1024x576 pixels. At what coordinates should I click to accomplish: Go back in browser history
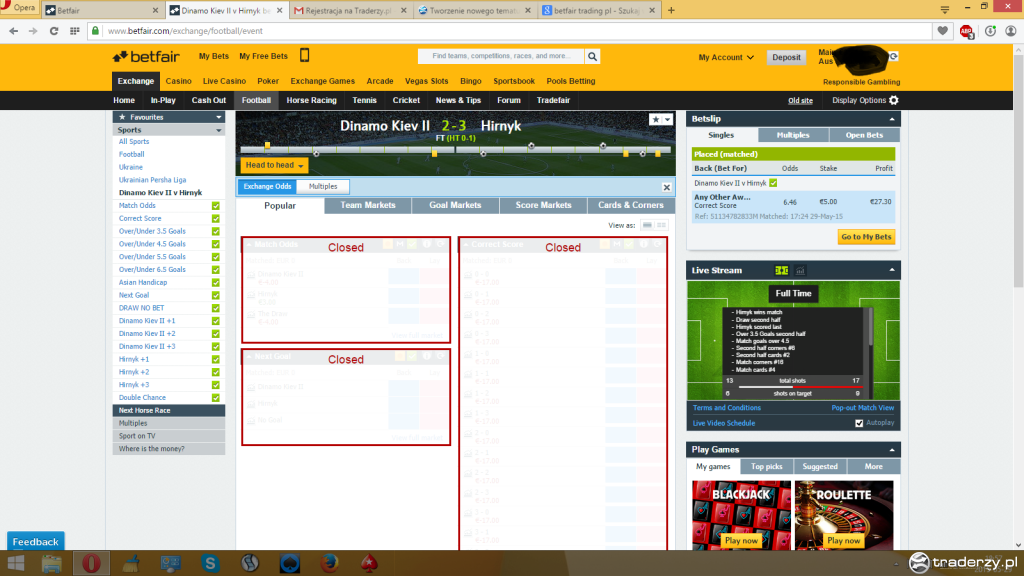click(13, 31)
